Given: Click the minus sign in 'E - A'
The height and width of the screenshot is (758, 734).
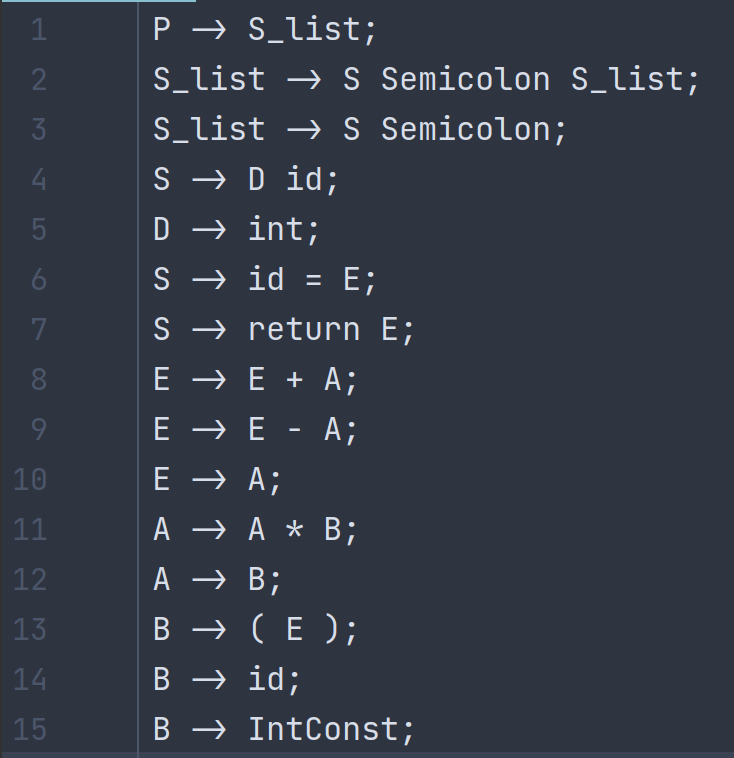Looking at the screenshot, I should (x=295, y=430).
